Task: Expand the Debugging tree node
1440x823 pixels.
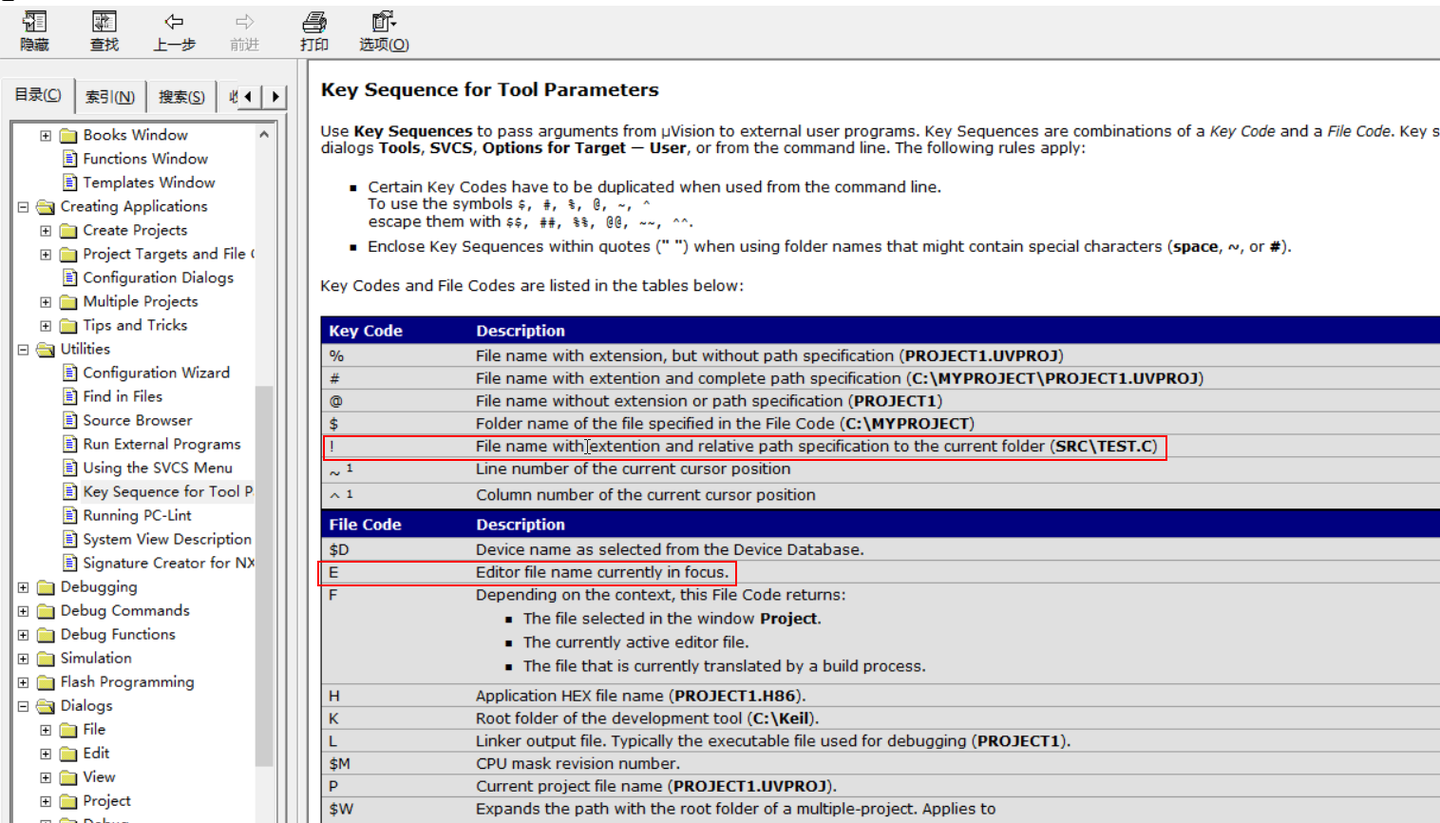Action: click(23, 587)
